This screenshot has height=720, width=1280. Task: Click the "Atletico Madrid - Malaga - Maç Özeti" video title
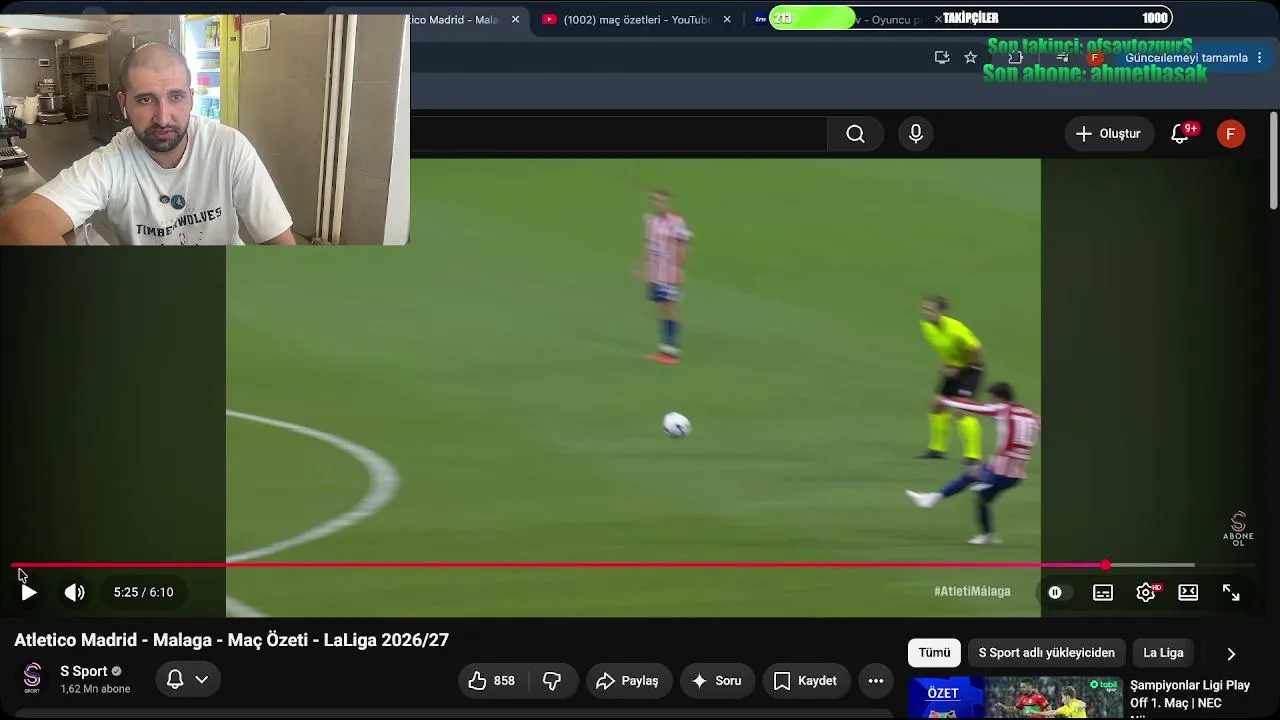pos(231,640)
